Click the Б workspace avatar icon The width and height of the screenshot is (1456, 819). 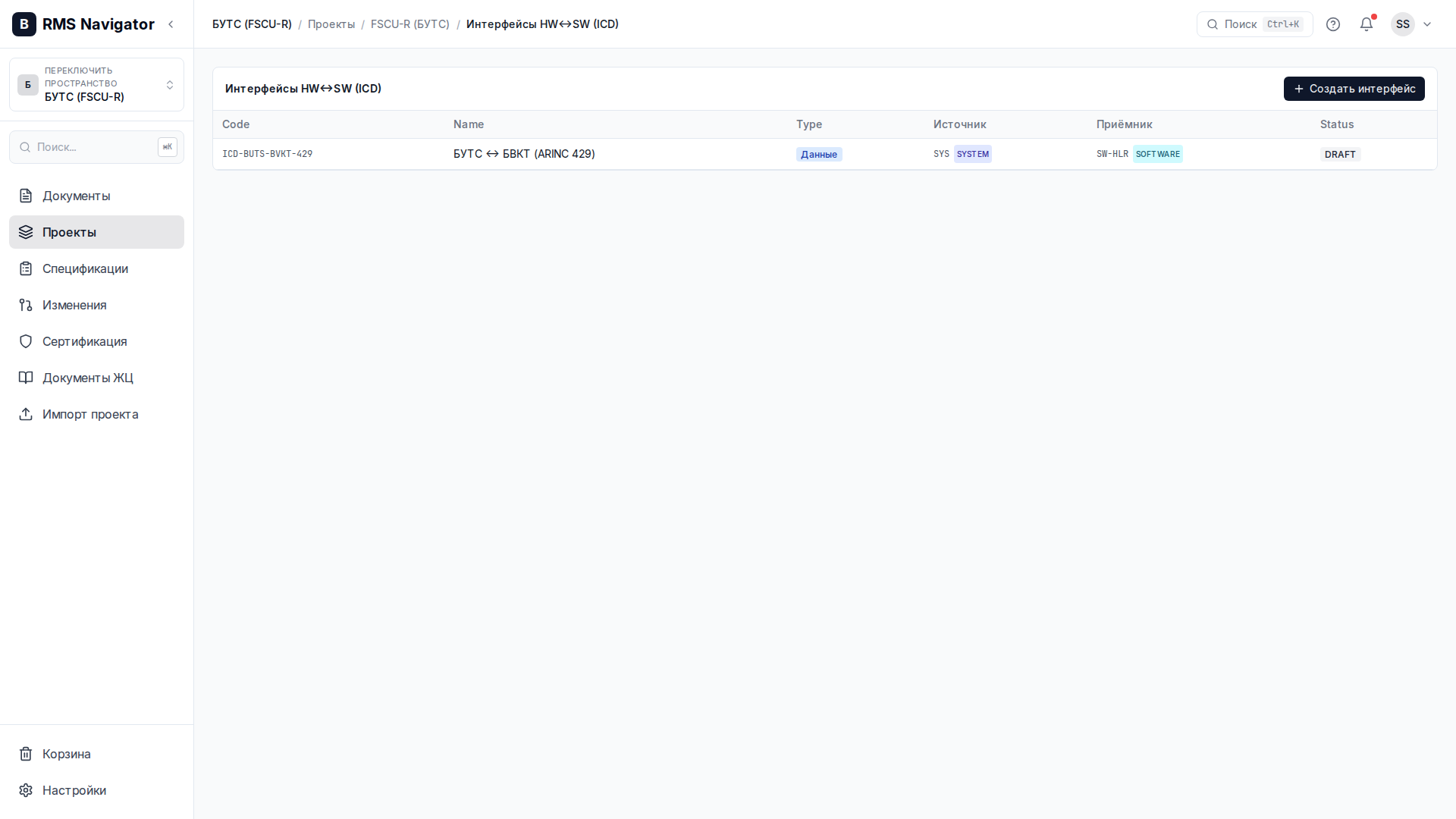coord(28,85)
